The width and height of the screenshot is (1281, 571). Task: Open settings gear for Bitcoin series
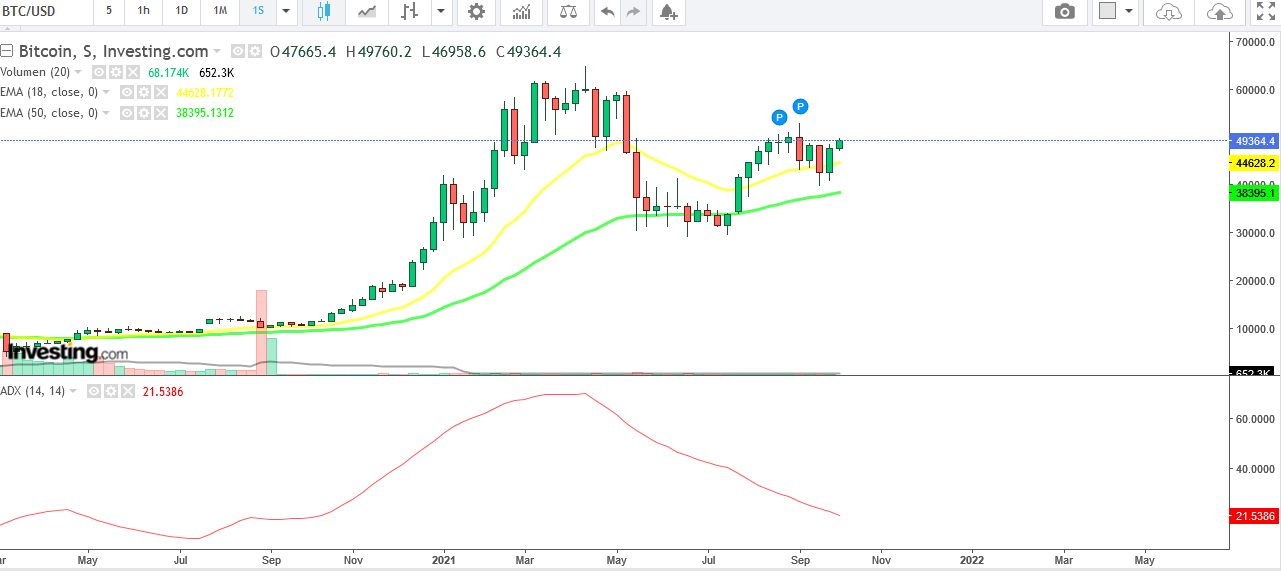click(254, 51)
